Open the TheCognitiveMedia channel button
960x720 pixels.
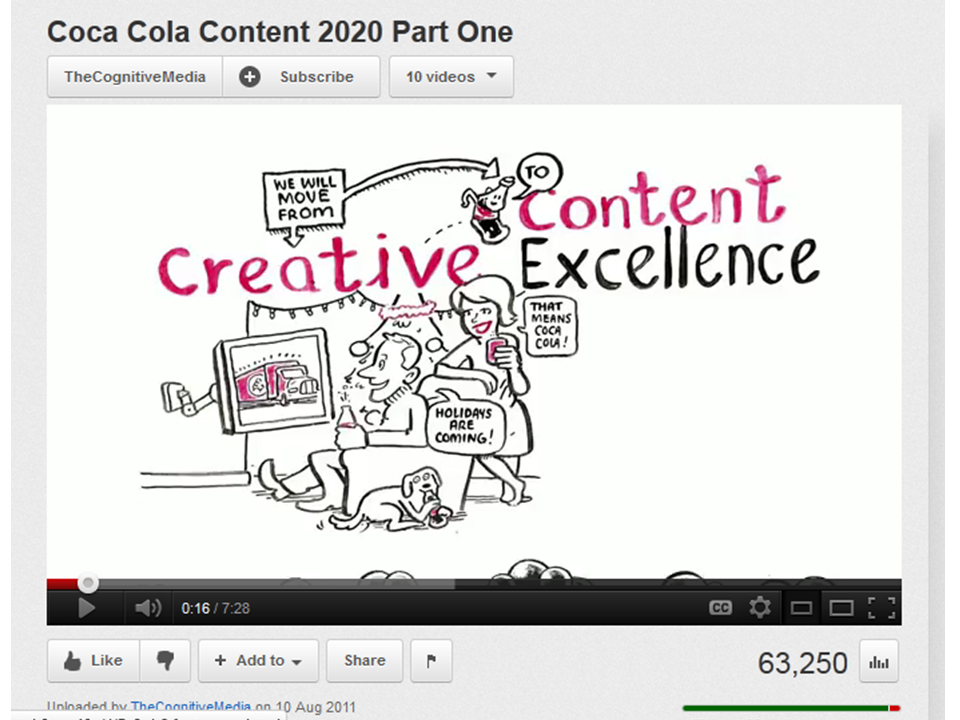[134, 77]
